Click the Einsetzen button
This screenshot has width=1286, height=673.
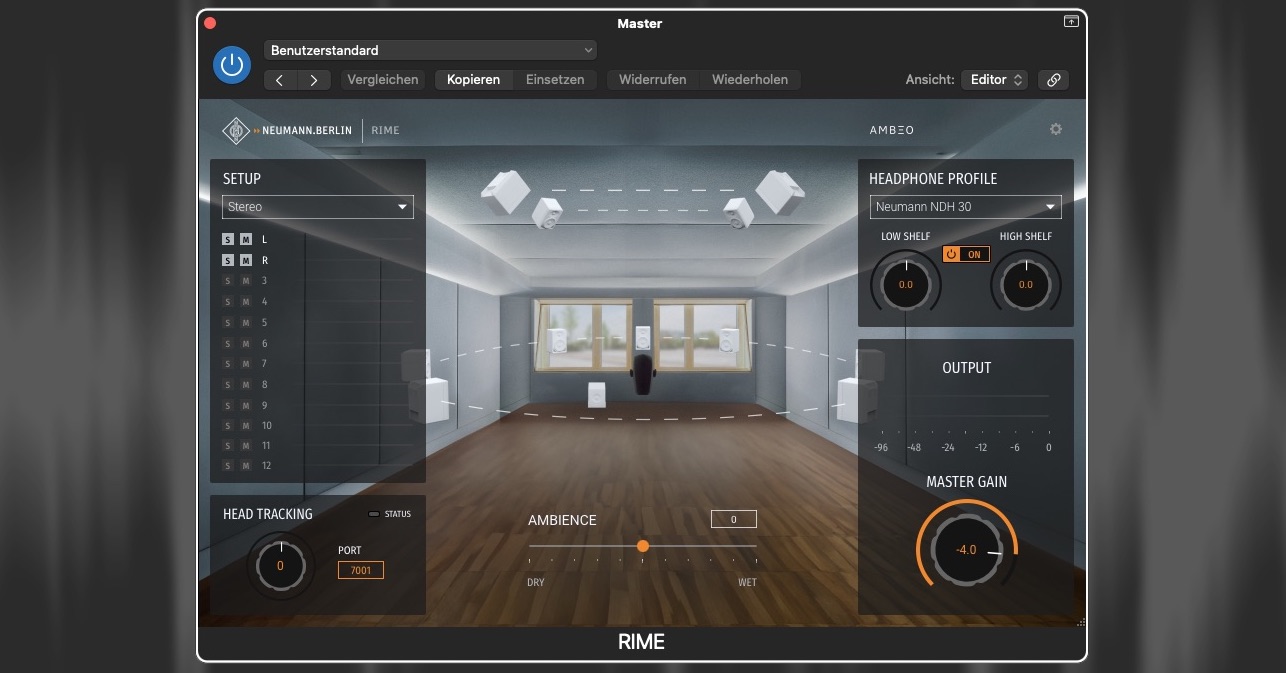(x=555, y=80)
